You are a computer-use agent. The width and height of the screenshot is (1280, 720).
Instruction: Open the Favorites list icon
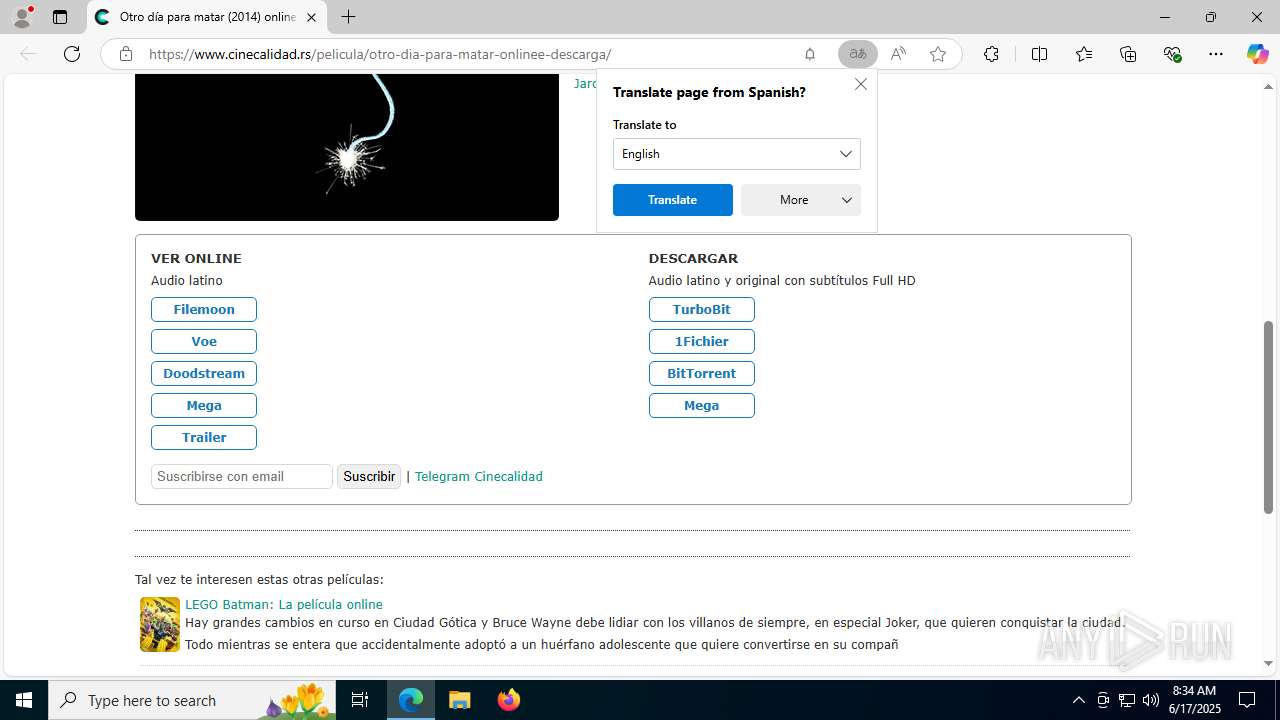click(x=1084, y=54)
